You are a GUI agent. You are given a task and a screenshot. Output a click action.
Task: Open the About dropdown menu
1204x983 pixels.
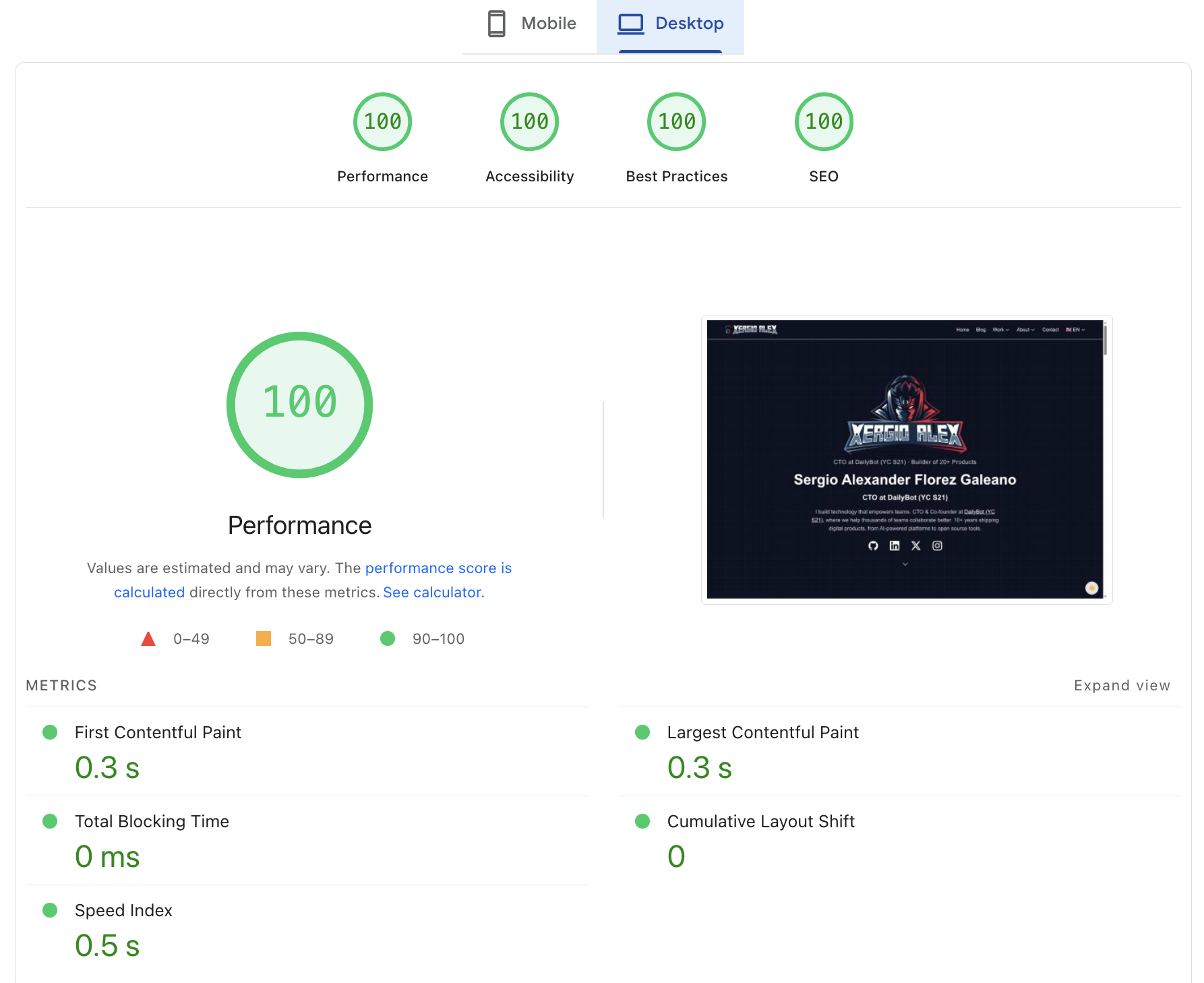coord(1025,330)
